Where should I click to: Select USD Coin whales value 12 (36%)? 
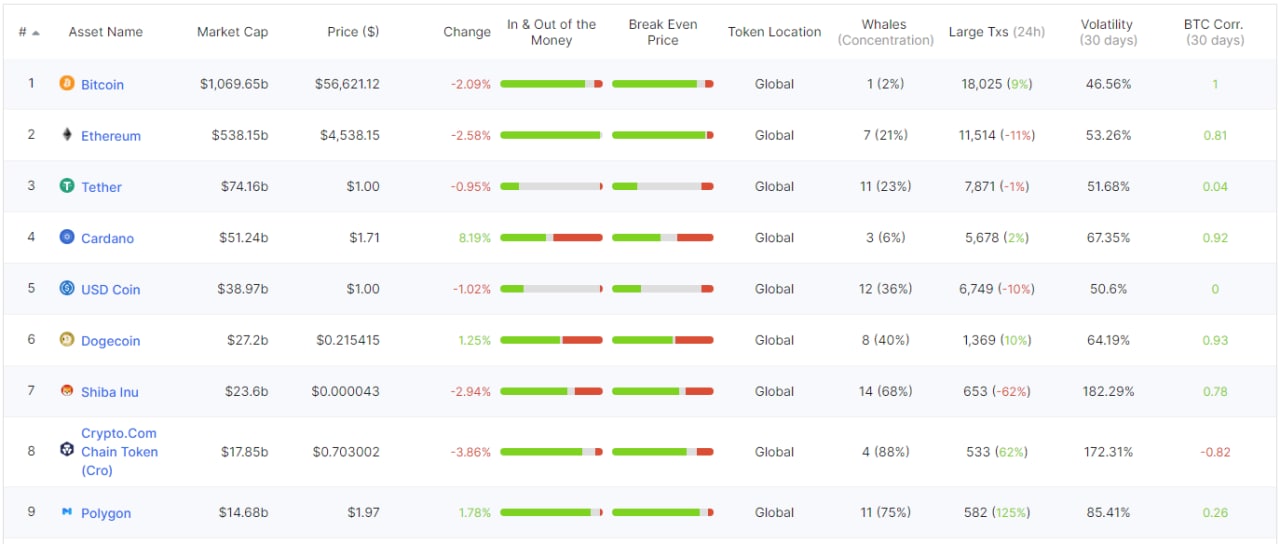click(885, 288)
